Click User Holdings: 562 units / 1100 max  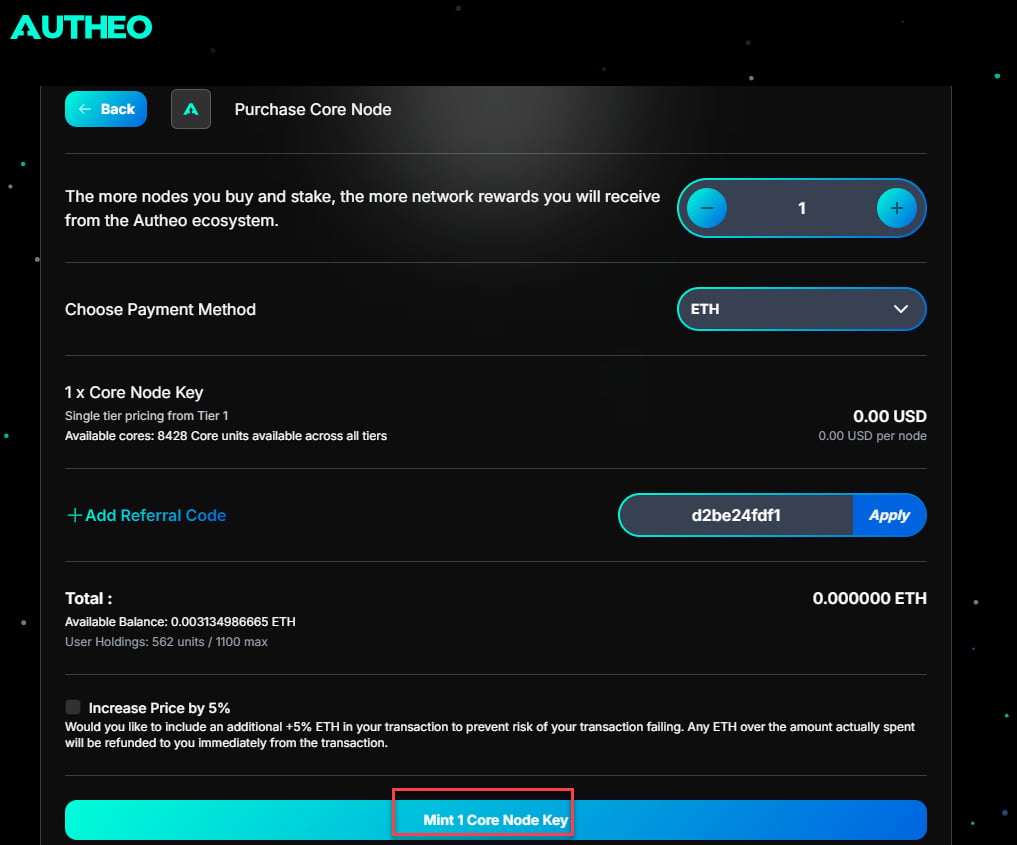pos(166,642)
